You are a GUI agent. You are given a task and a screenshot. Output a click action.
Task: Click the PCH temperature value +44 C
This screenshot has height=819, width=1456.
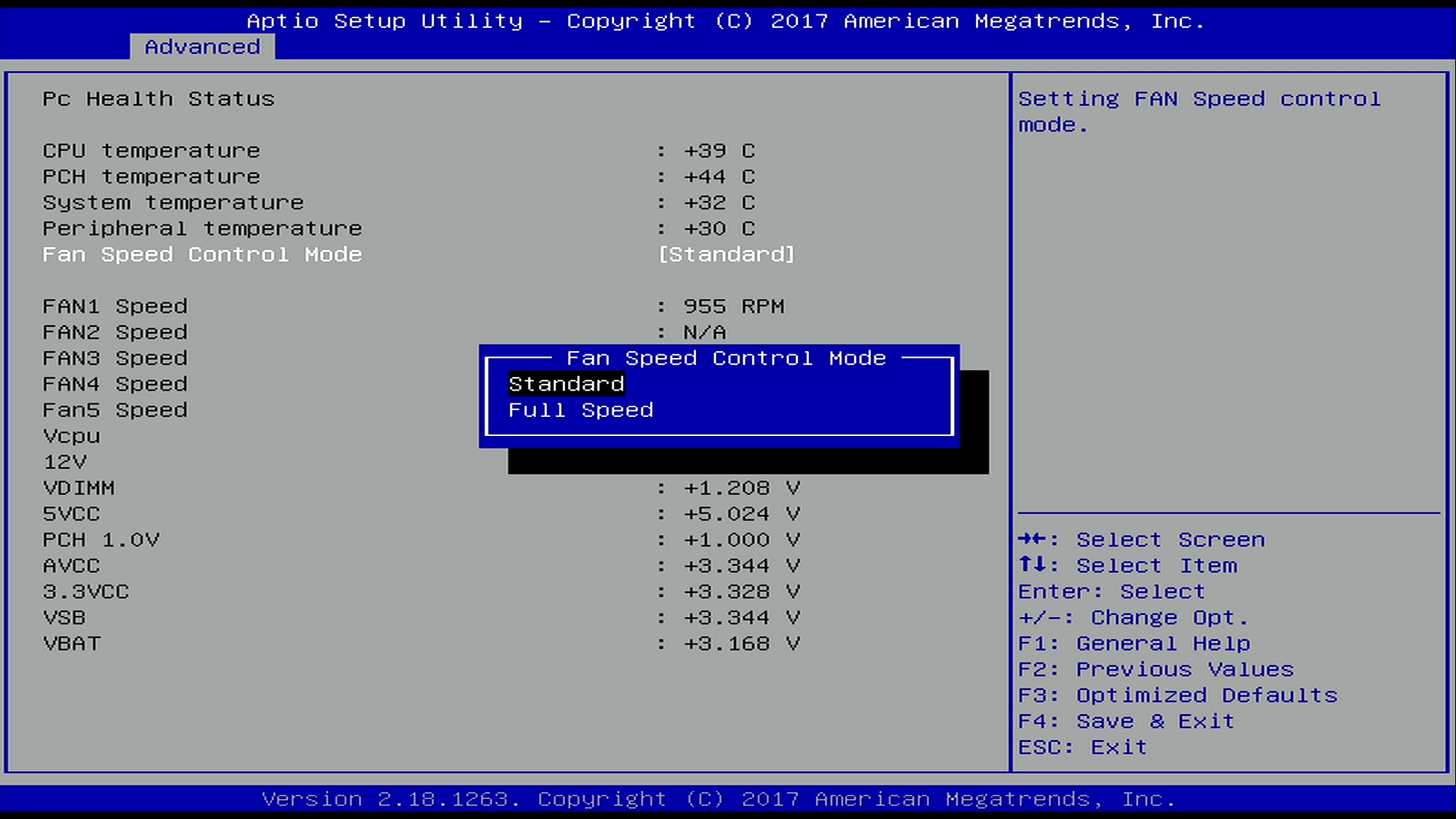pos(718,177)
